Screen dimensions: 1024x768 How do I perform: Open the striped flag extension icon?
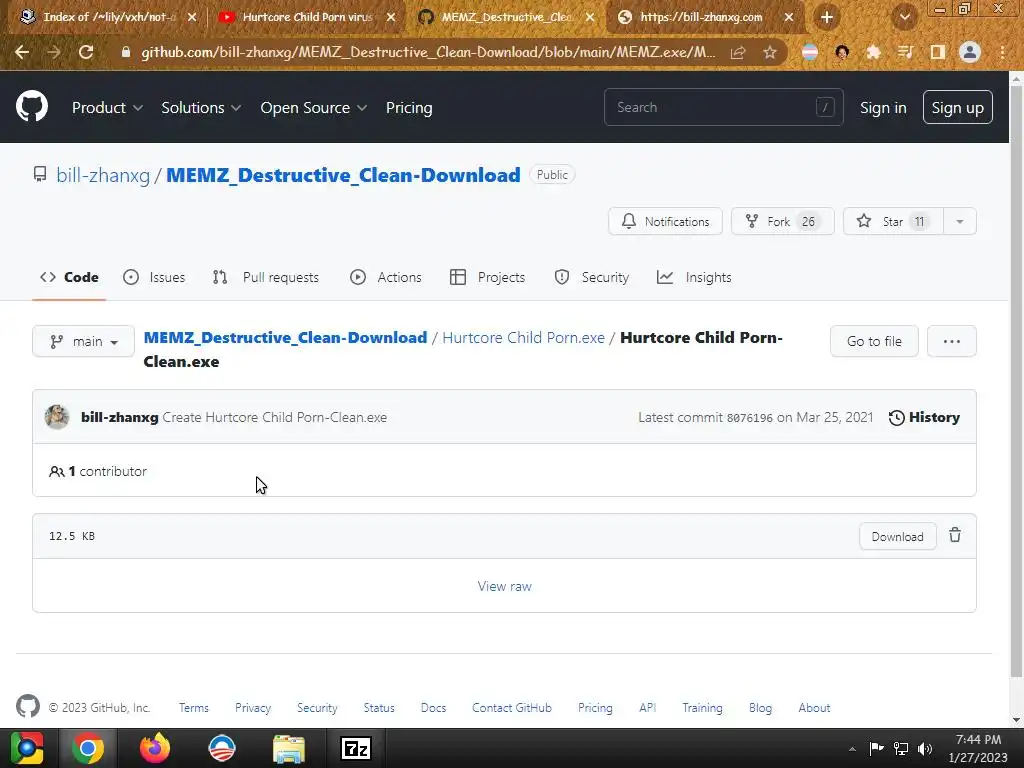click(x=810, y=52)
